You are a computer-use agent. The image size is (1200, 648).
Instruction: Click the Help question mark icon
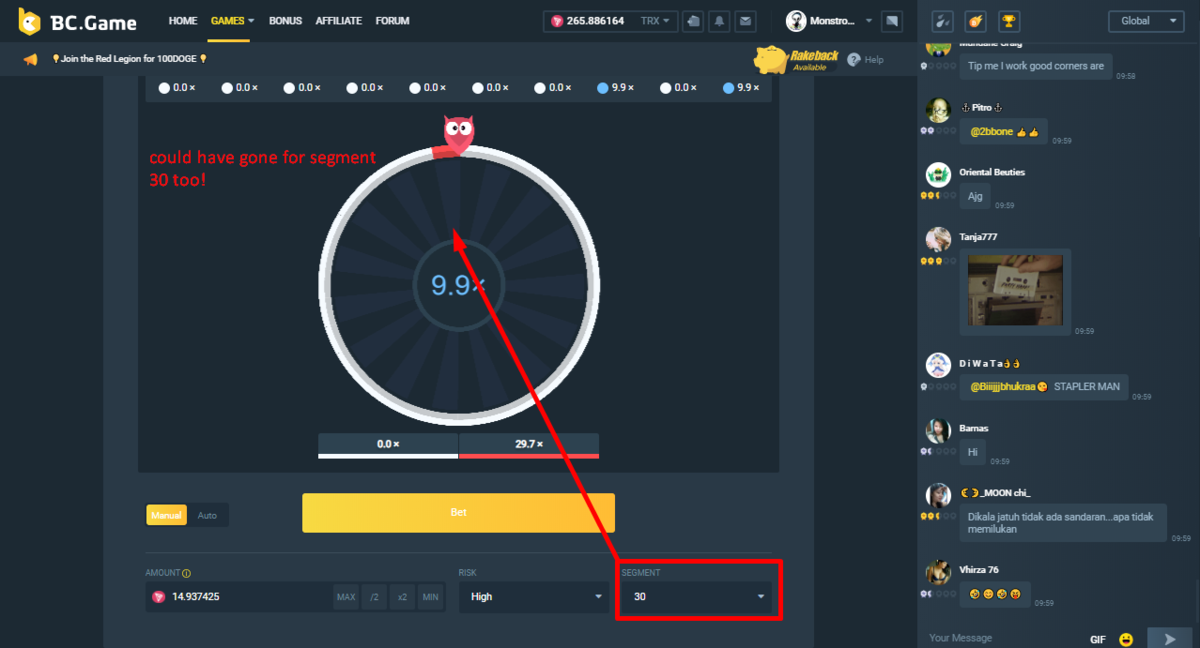pos(854,60)
